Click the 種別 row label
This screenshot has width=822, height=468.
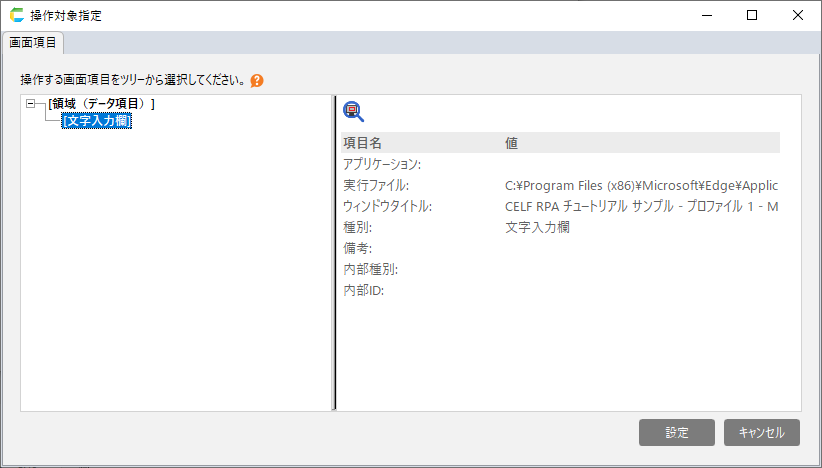click(x=357, y=227)
